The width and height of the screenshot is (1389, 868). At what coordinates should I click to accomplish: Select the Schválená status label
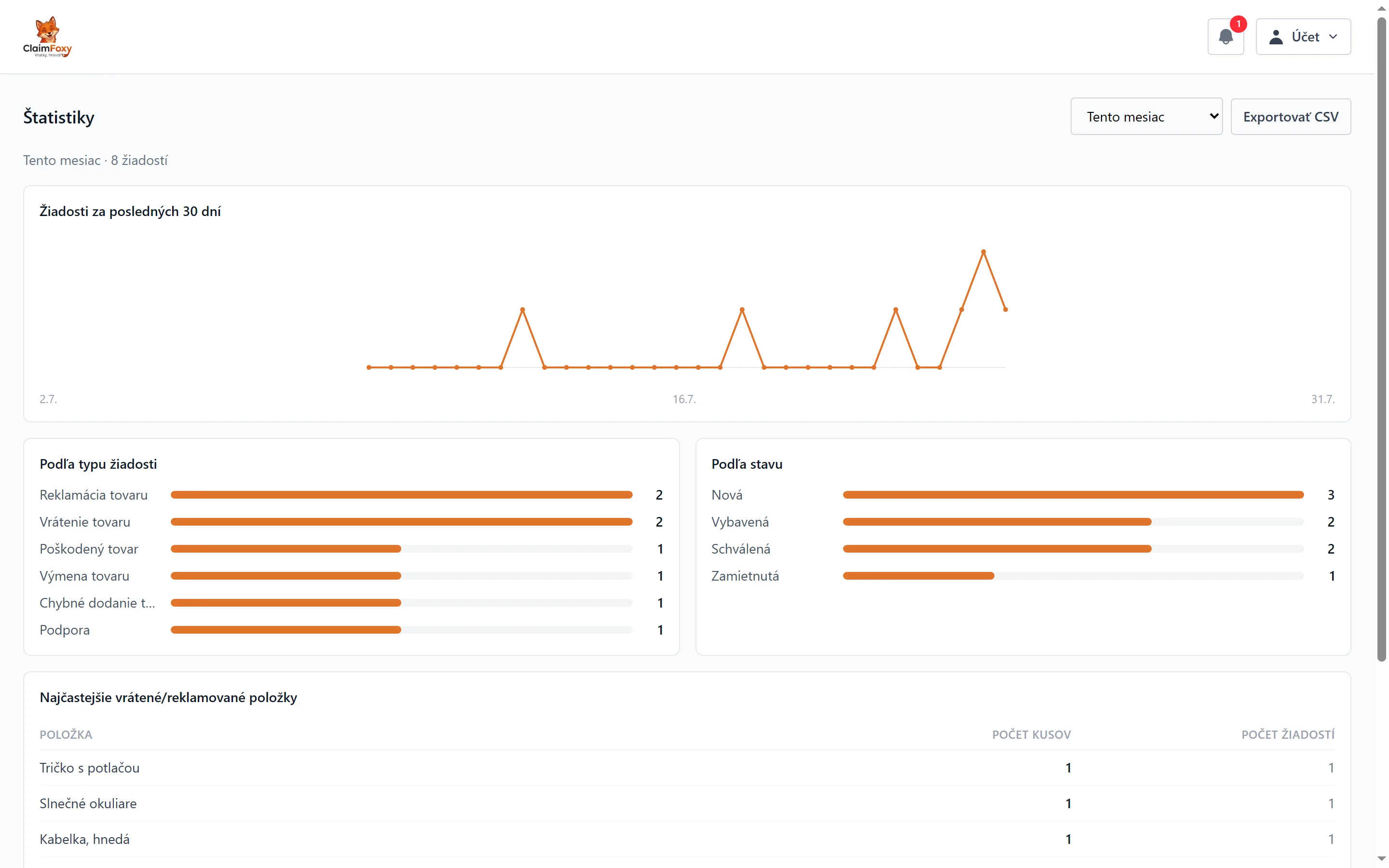tap(740, 549)
